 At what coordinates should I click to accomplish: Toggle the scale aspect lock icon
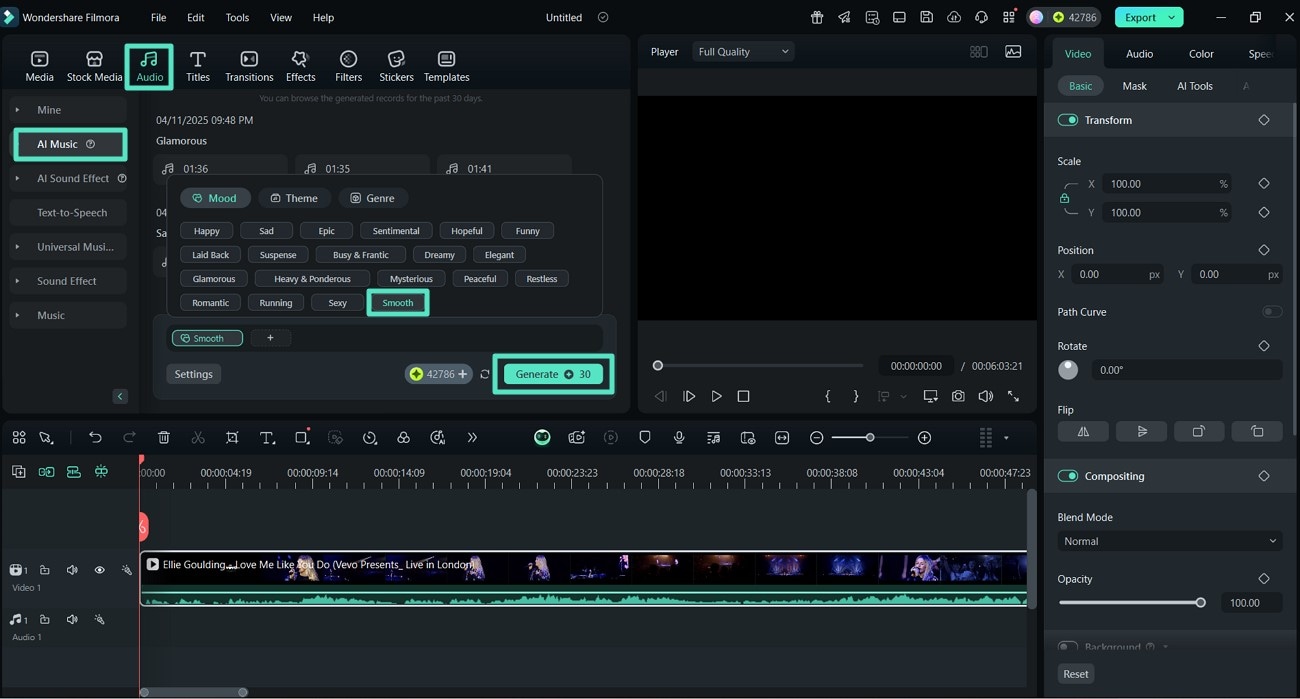tap(1064, 198)
